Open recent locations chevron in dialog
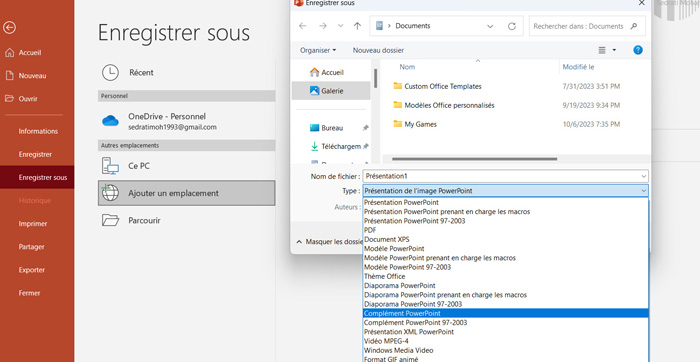This screenshot has width=700, height=362. click(x=341, y=26)
